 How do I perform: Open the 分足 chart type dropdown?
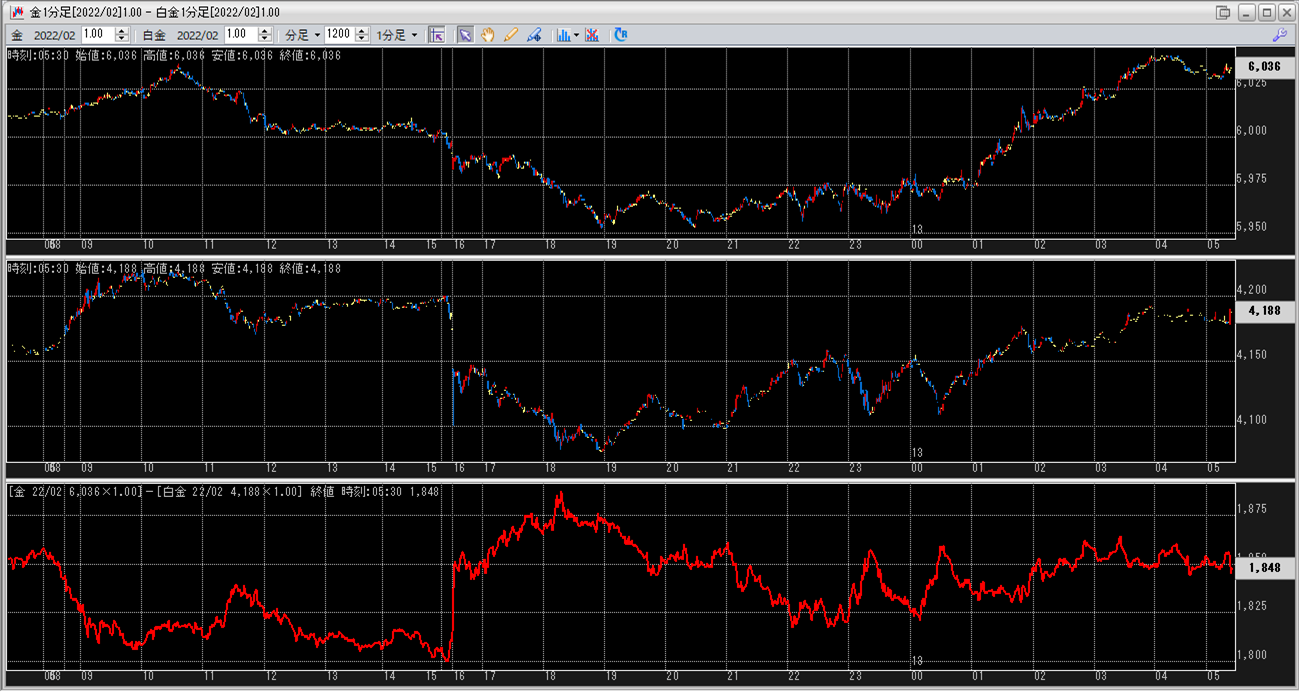pos(303,34)
